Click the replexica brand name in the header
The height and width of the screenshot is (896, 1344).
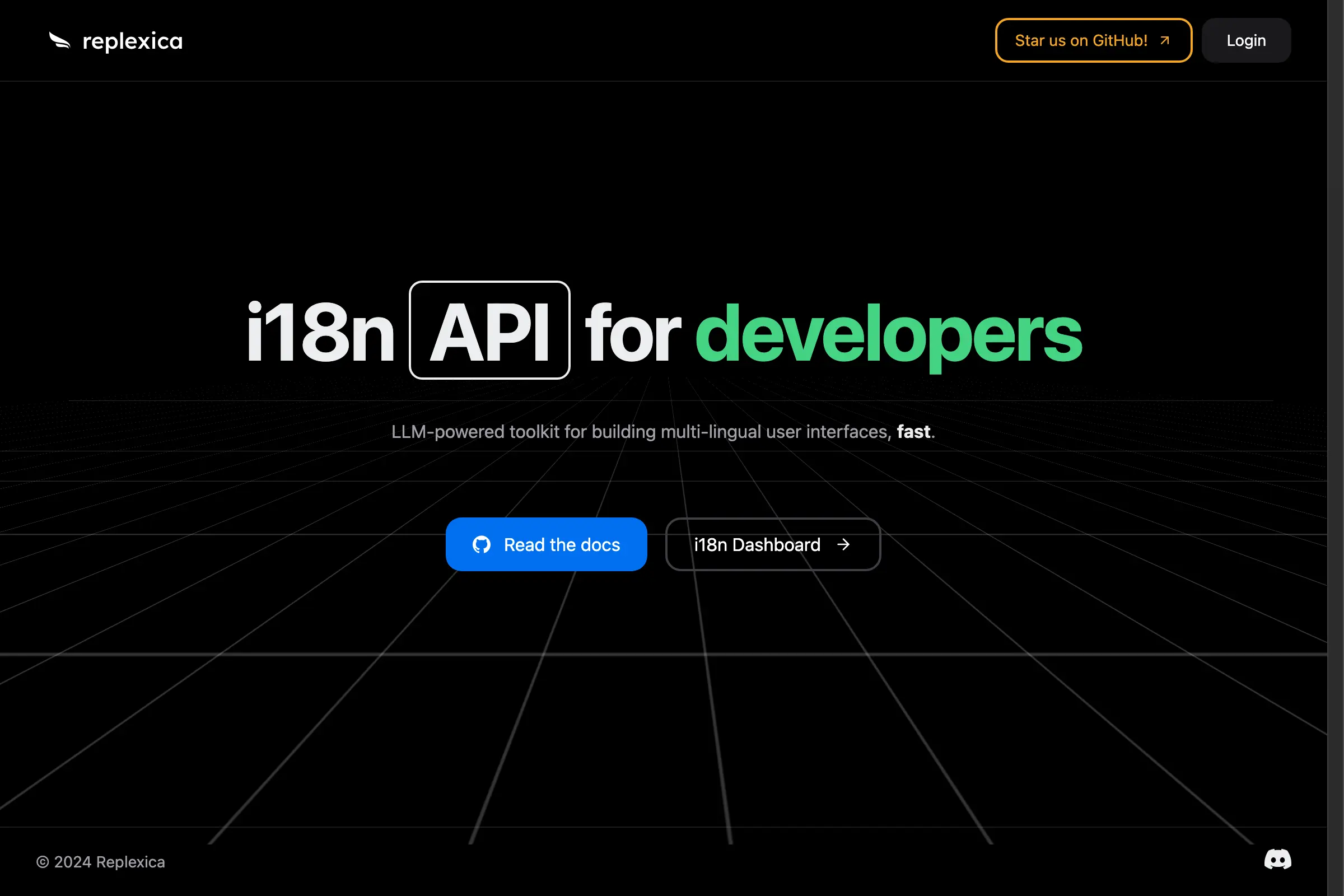coord(133,40)
